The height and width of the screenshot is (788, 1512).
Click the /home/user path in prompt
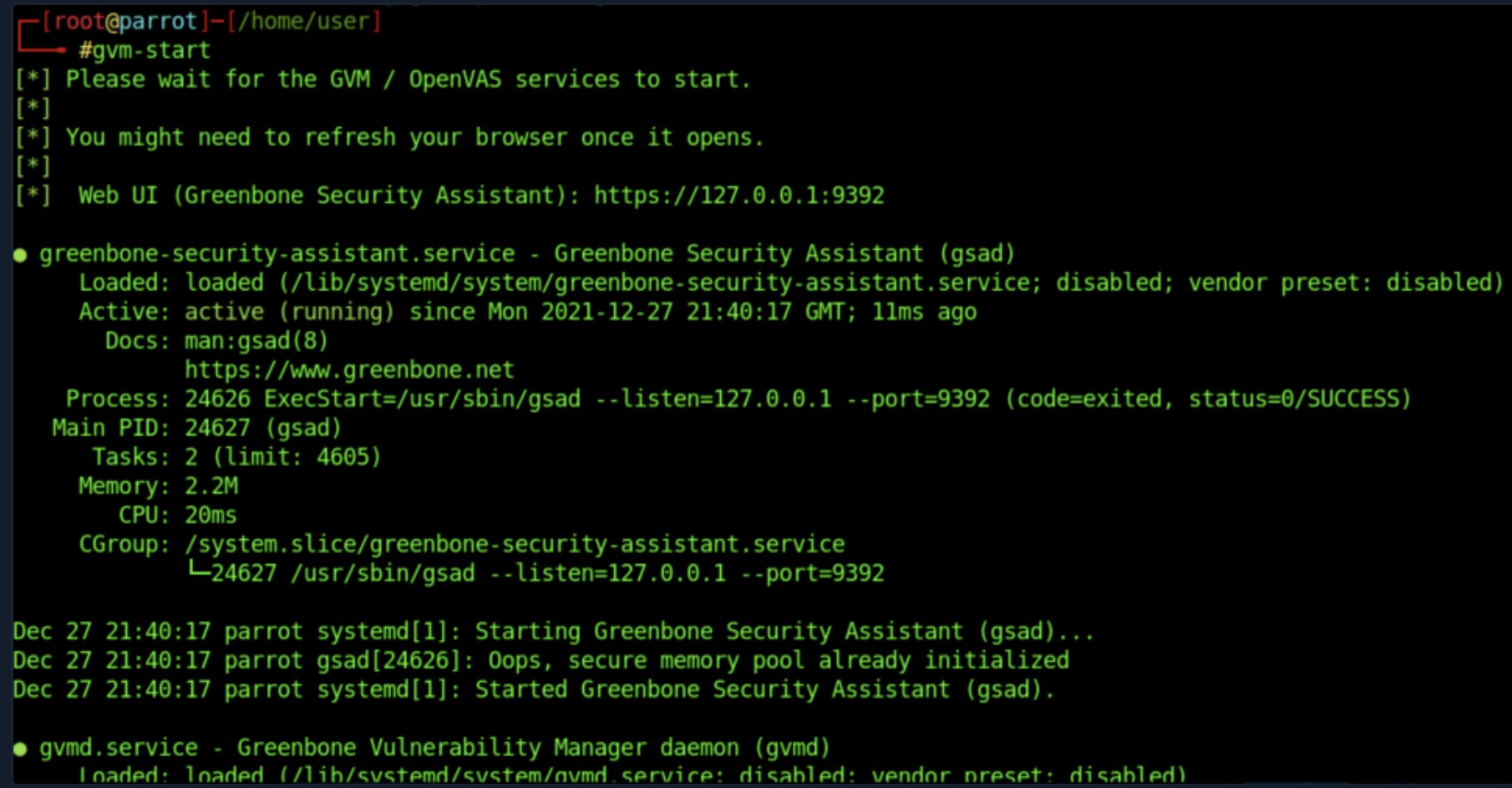(303, 21)
